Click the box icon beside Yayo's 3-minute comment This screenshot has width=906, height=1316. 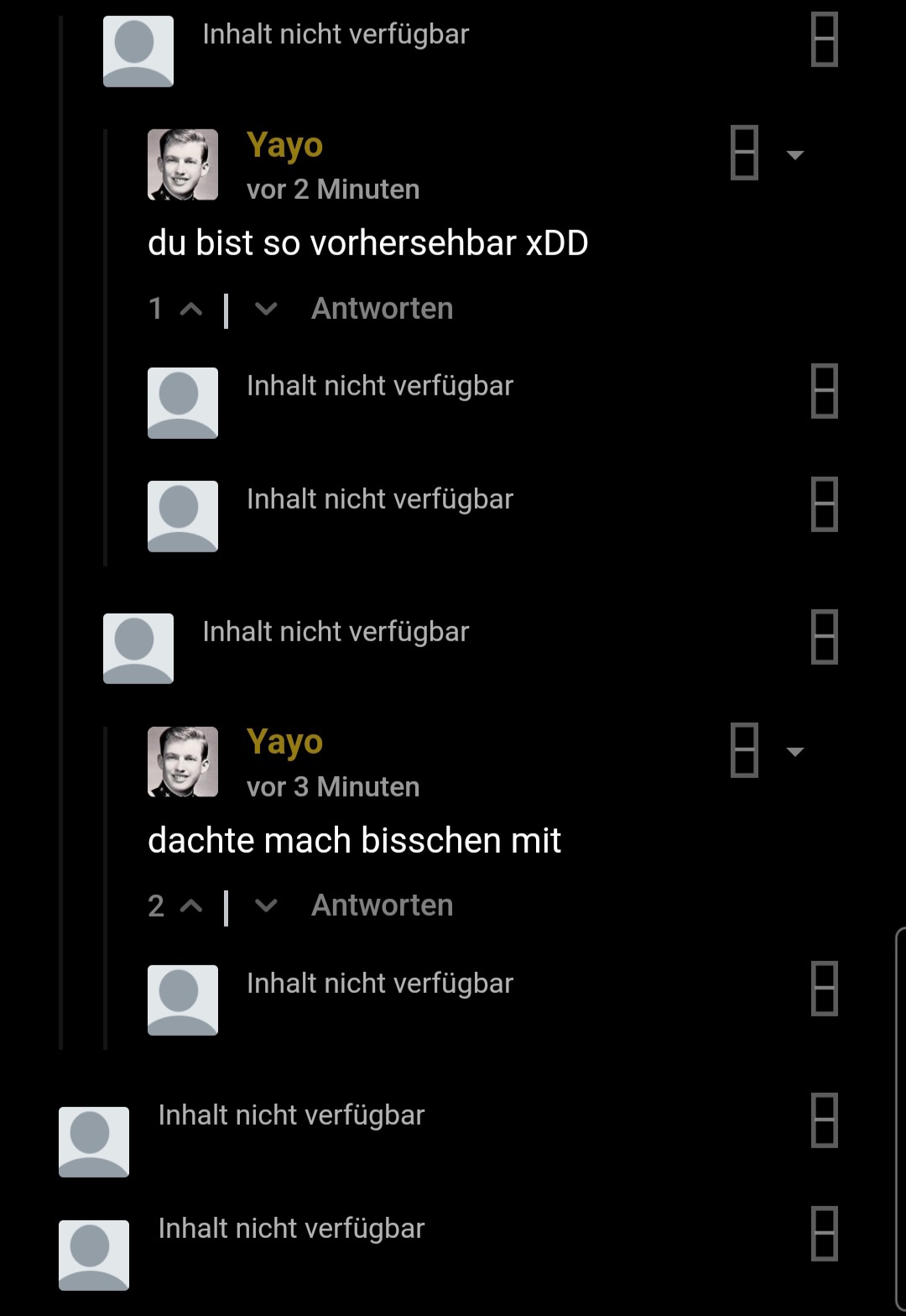click(744, 749)
